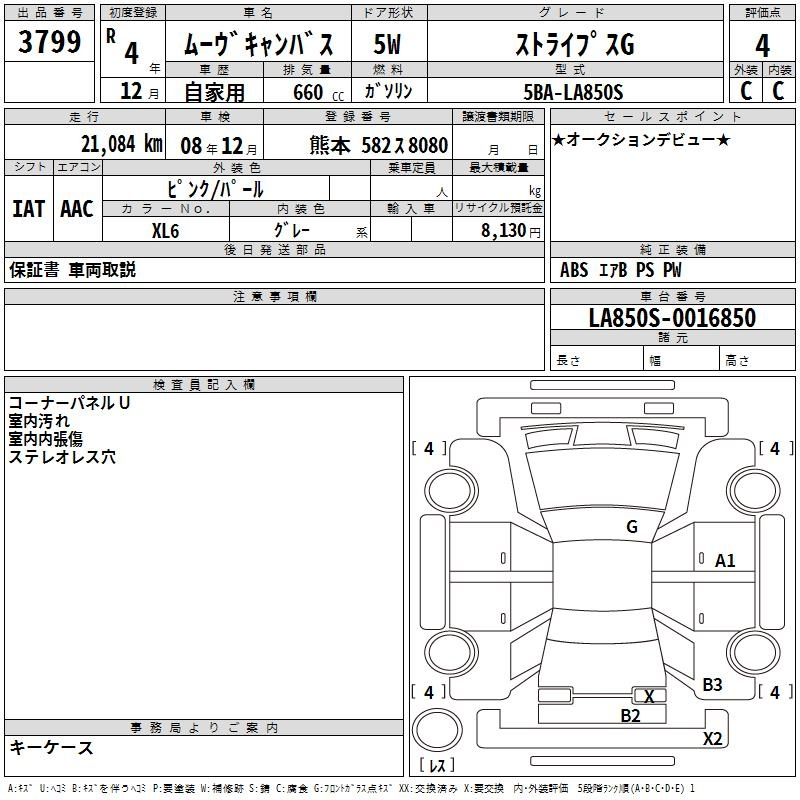Select the color number XL6 field
Viewport: 800px width, 800px height.
pos(165,230)
